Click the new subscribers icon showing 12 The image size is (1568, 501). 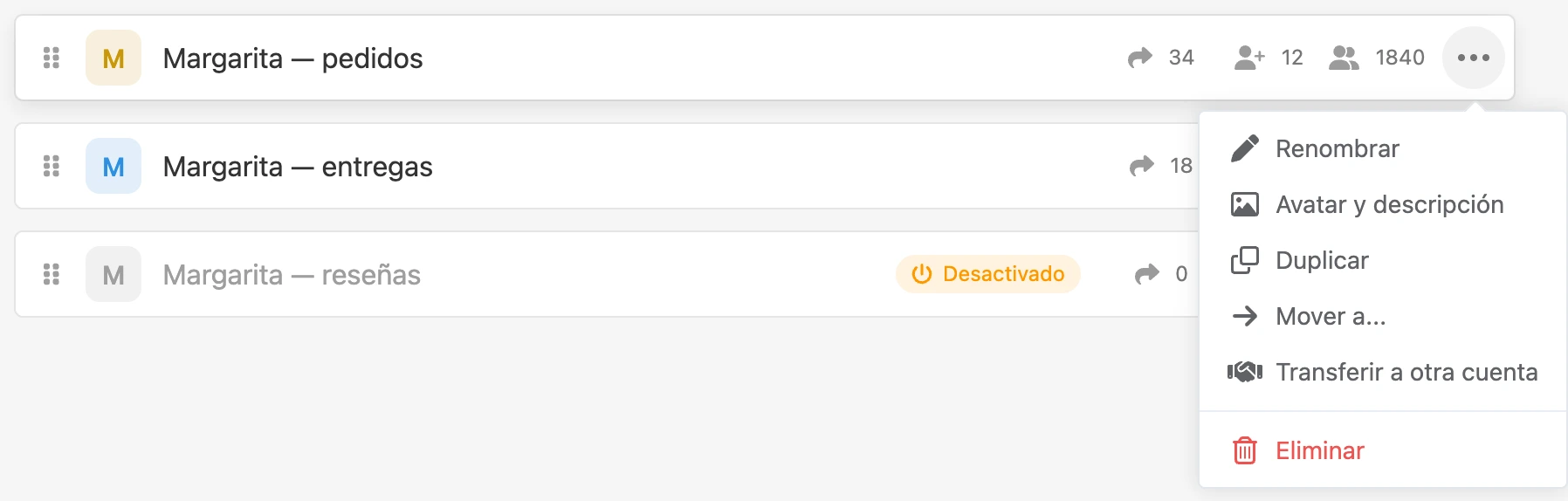1249,58
